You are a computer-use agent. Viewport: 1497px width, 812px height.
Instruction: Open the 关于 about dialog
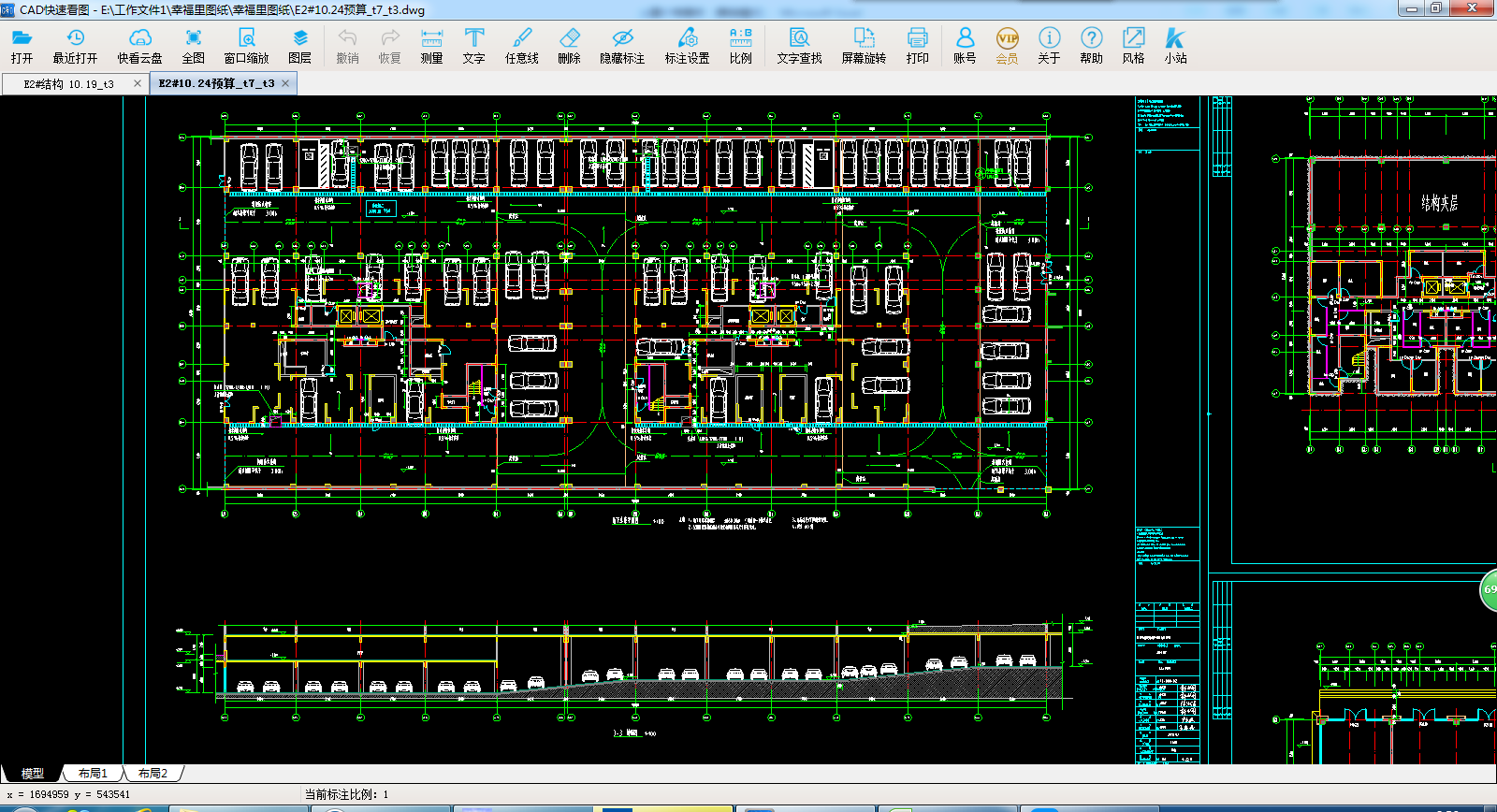coord(1049,46)
